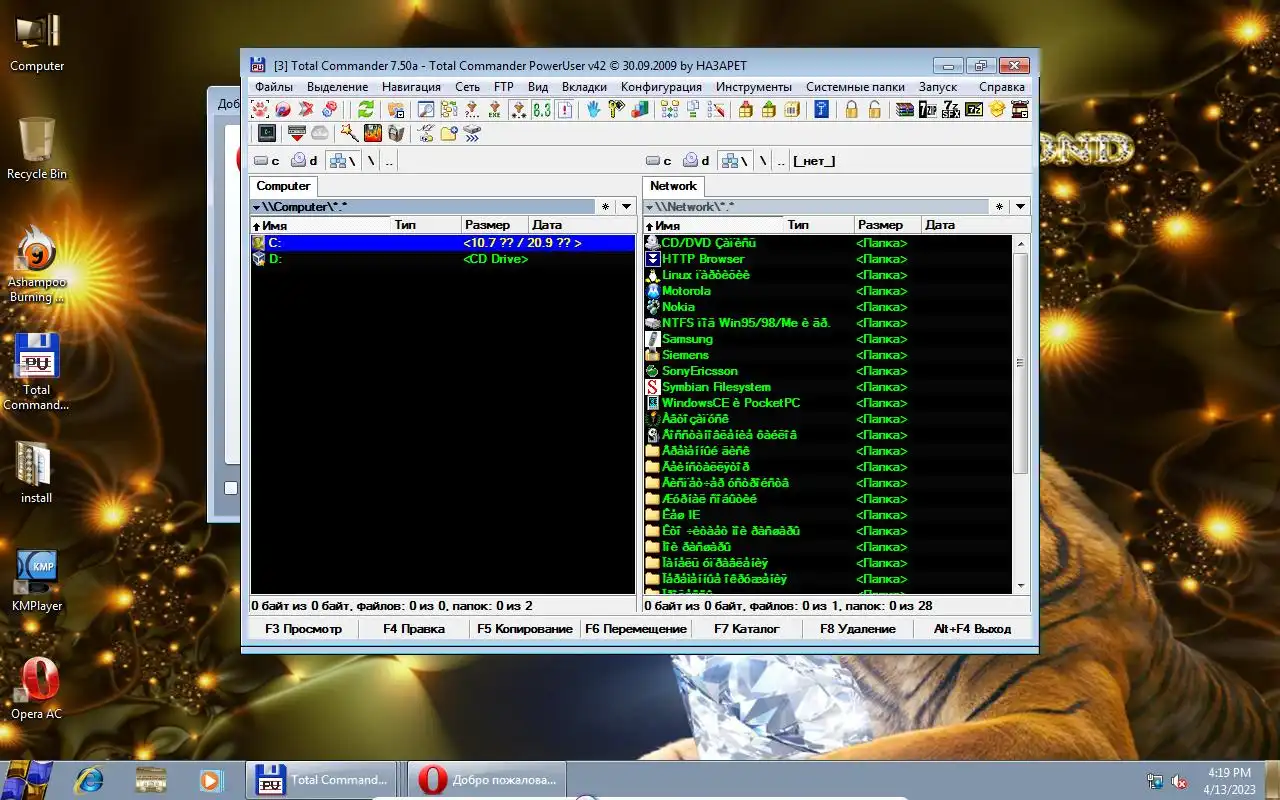The height and width of the screenshot is (800, 1280).
Task: Click F5 Копирование button
Action: (525, 629)
